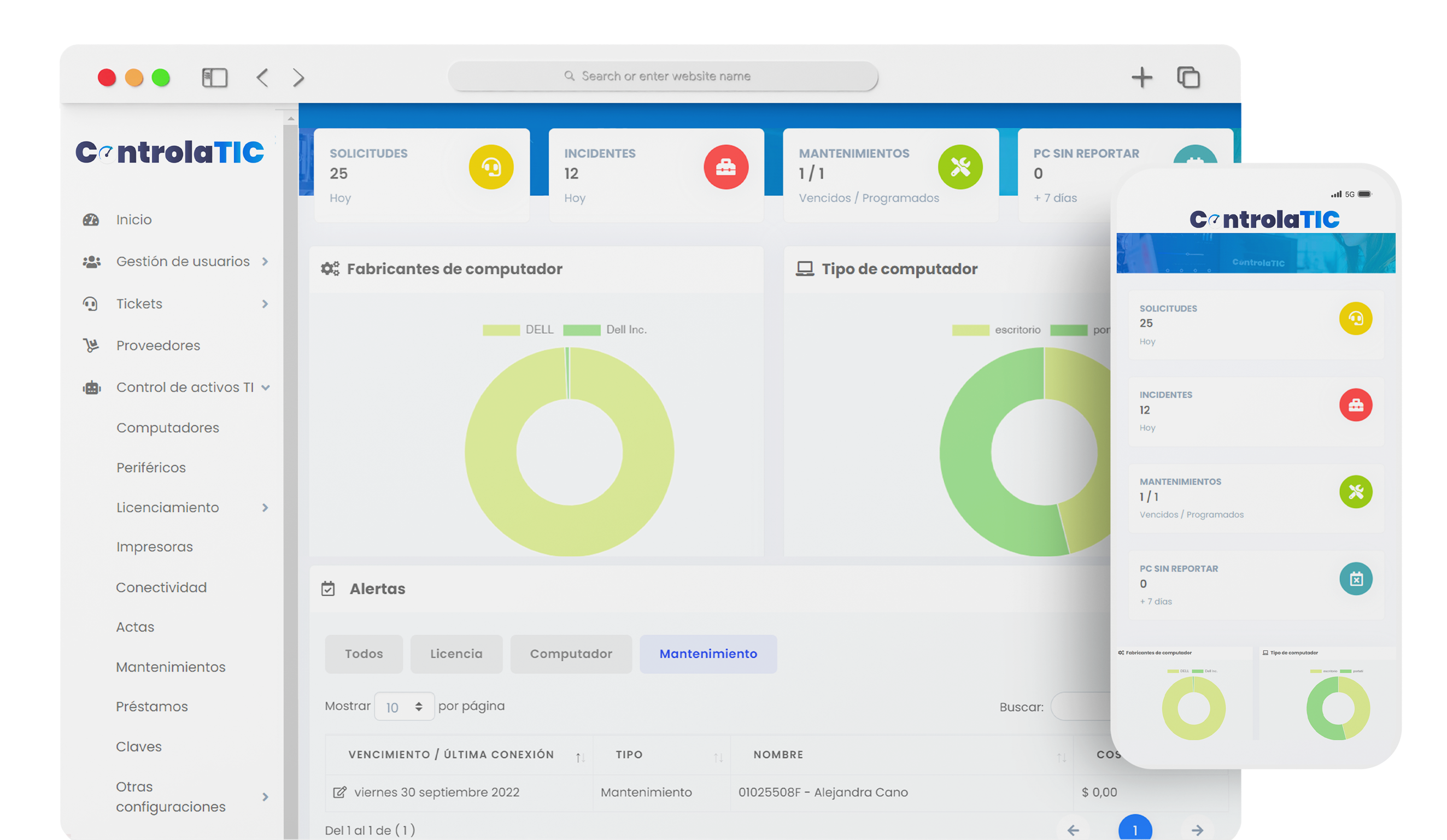The width and height of the screenshot is (1447, 840).
Task: Click gears icon beside Fabricantes de computador
Action: 330,269
